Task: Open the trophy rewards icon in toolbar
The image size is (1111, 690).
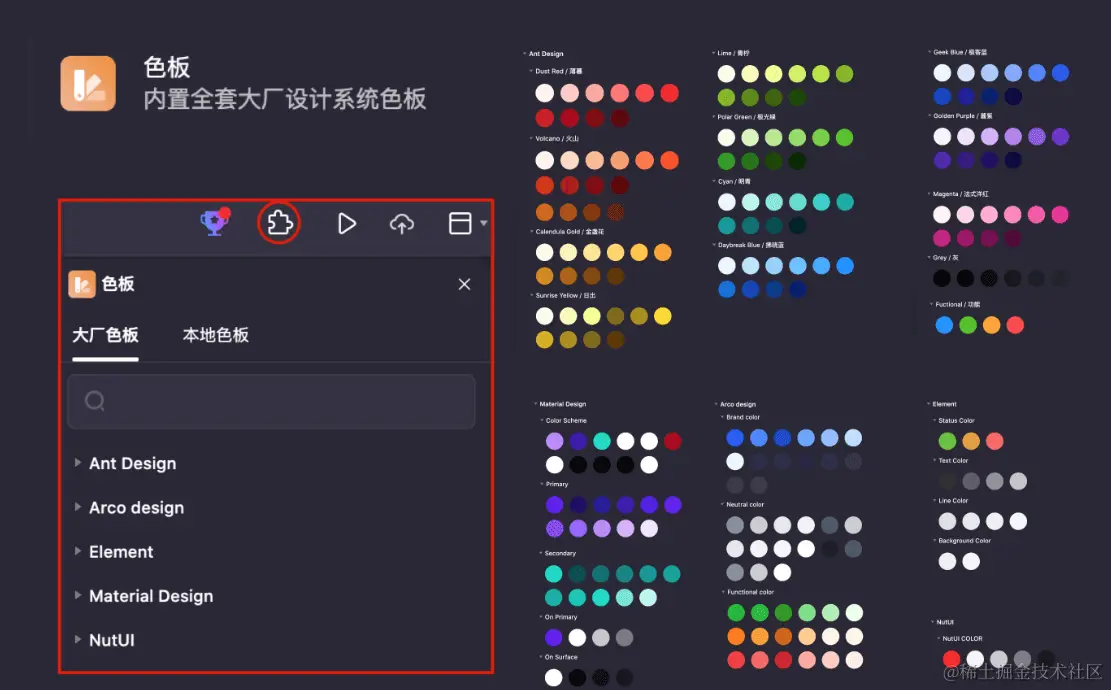Action: tap(215, 223)
